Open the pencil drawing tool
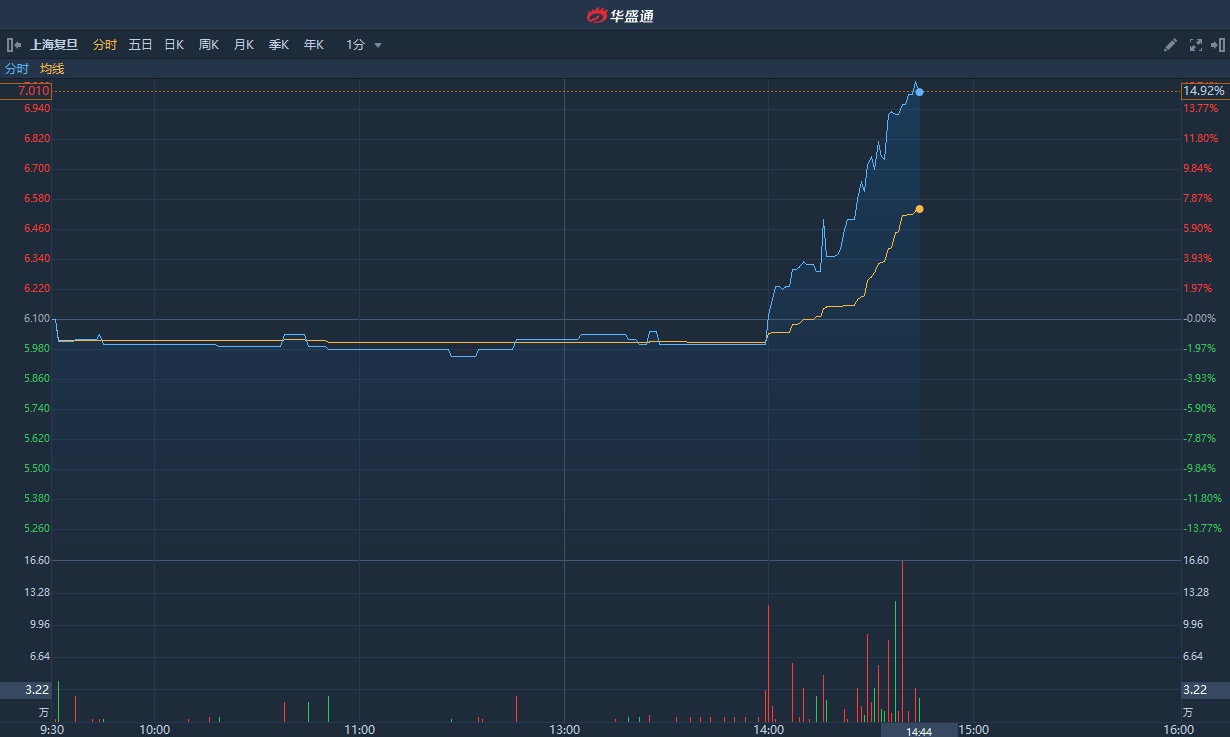 [x=1171, y=45]
